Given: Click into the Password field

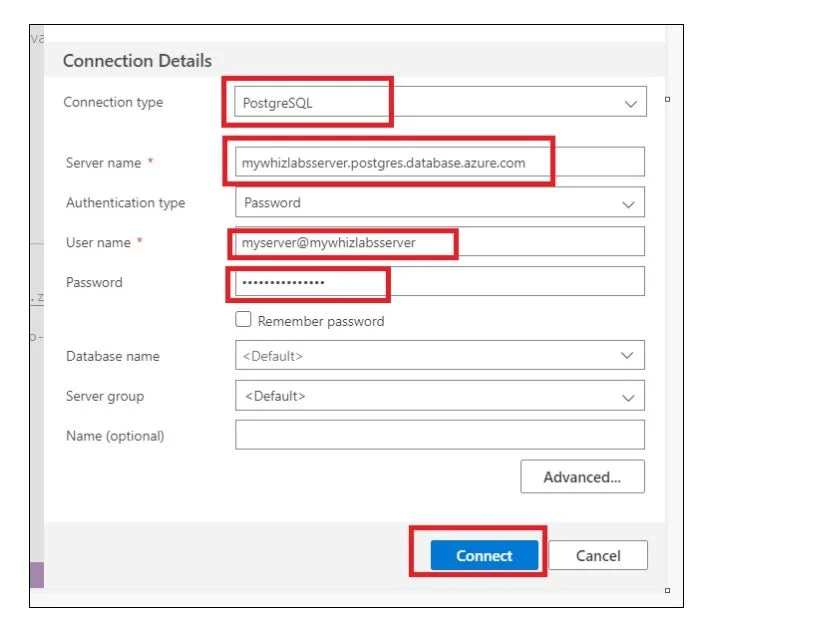Looking at the screenshot, I should 439,281.
